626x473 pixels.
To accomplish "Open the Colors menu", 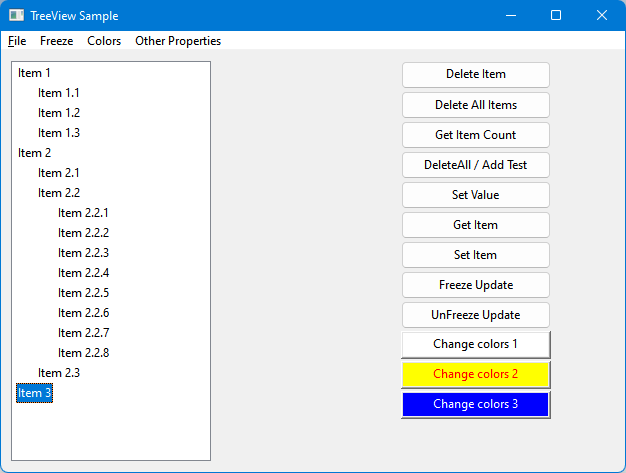I will [104, 41].
